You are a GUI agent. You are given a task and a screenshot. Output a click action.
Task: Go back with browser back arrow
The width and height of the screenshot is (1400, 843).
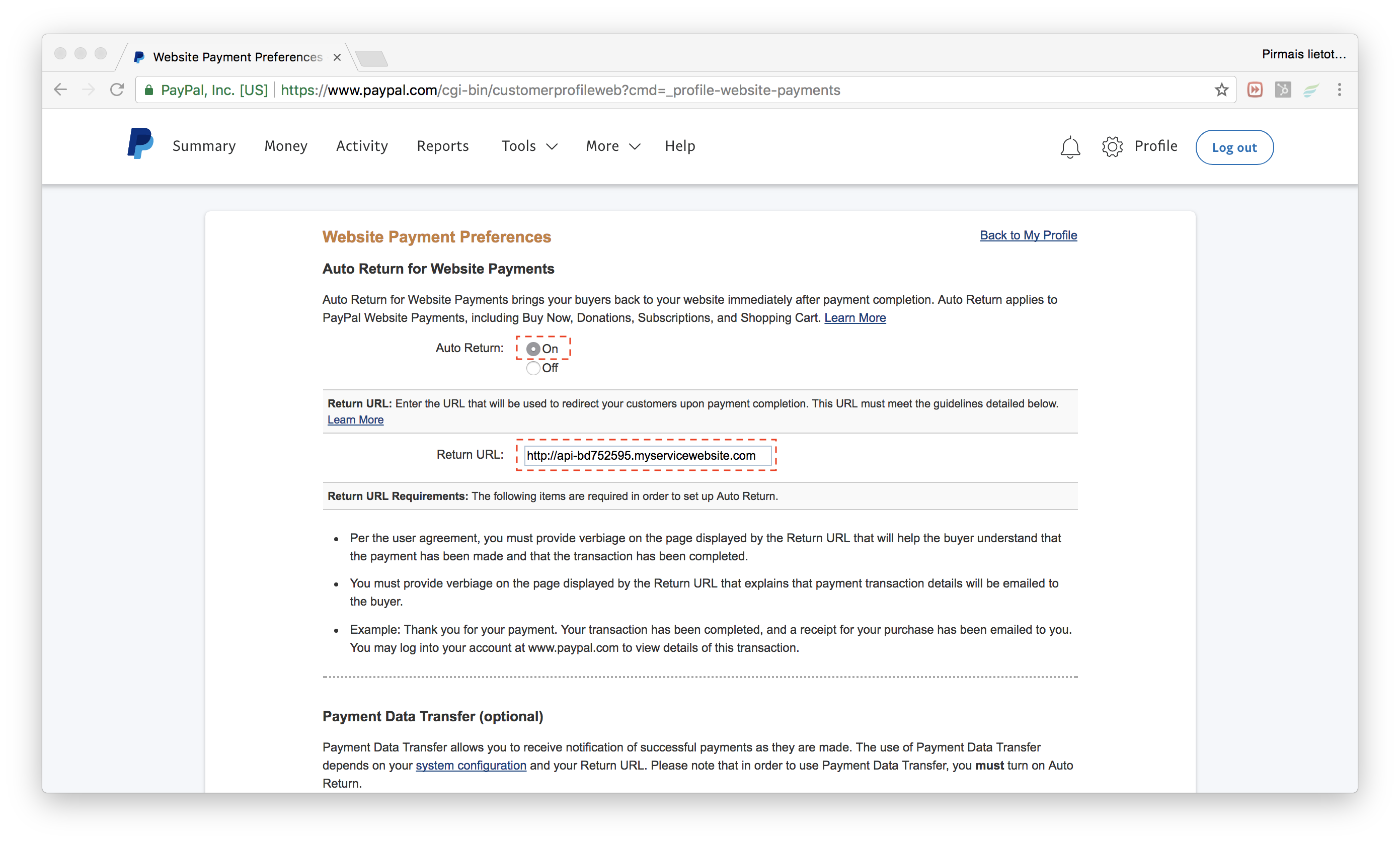(x=61, y=90)
